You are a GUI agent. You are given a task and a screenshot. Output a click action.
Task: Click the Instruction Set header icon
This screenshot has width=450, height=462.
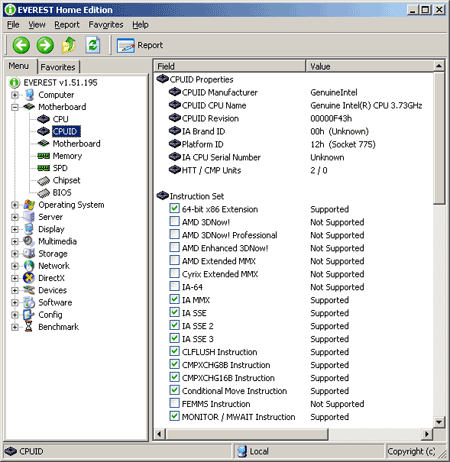163,196
